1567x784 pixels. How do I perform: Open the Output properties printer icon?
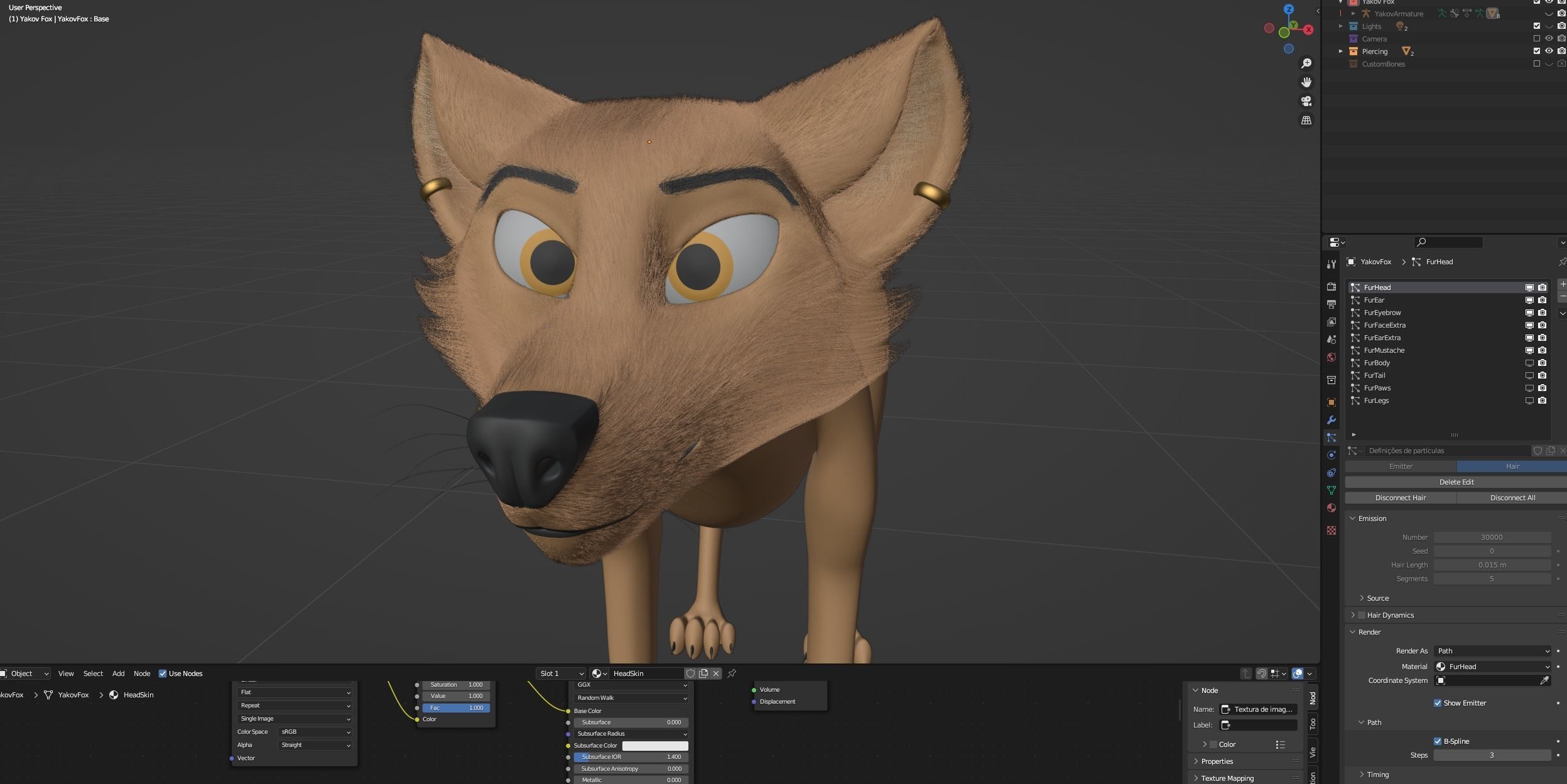(1331, 304)
